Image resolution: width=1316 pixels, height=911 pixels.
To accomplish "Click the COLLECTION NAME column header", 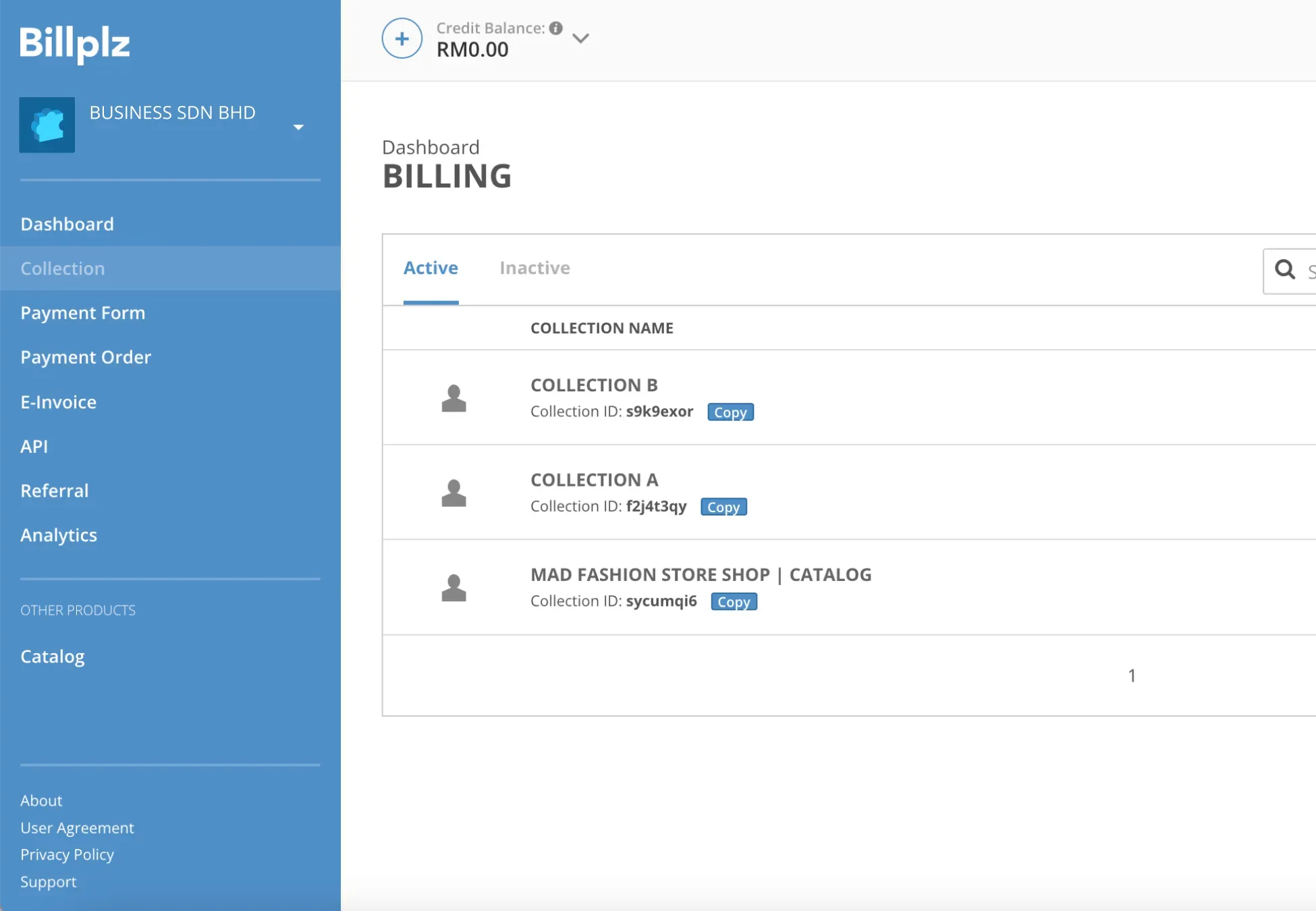I will tap(602, 328).
